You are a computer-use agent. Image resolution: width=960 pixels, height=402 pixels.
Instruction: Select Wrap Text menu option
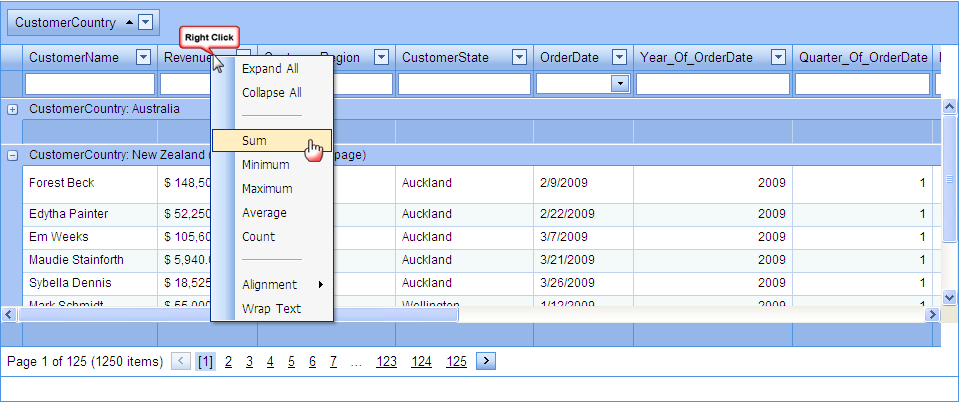271,308
